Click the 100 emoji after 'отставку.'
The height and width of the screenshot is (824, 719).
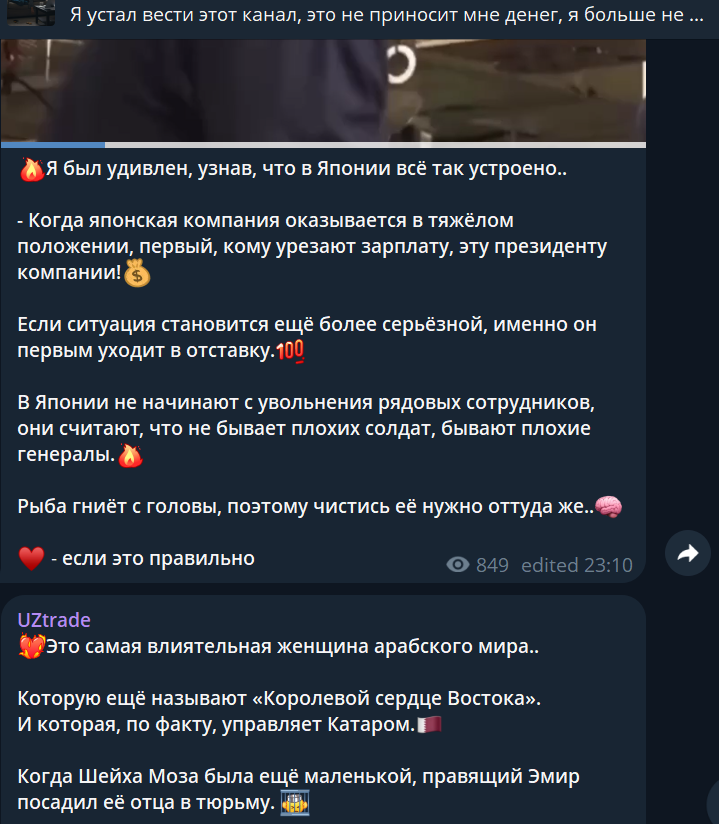tap(291, 351)
